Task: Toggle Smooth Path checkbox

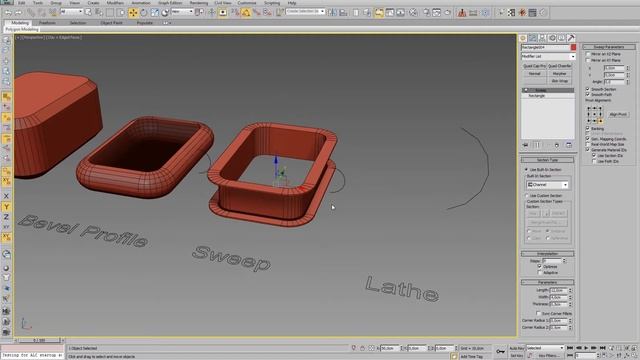Action: (588, 94)
